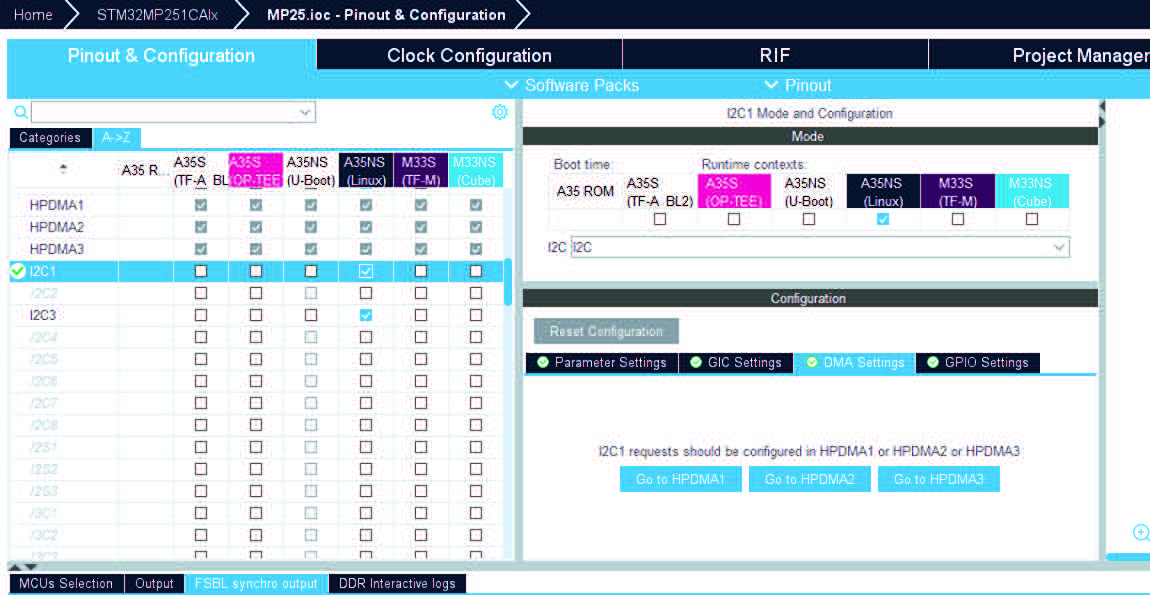
Task: Enable A35S TF-A BL2 context in Mode panel
Action: 660,219
